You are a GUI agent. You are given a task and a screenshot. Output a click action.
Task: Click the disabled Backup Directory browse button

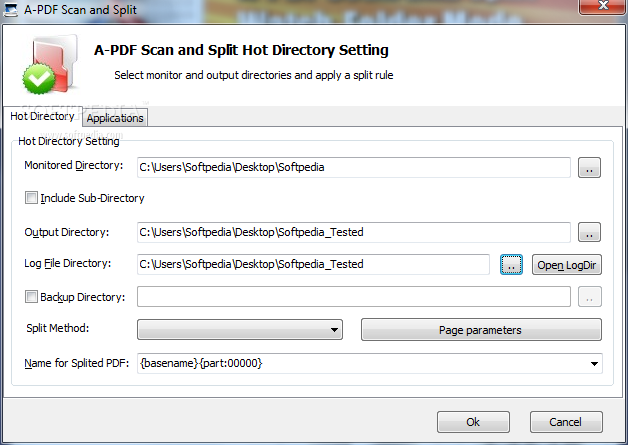tap(590, 297)
